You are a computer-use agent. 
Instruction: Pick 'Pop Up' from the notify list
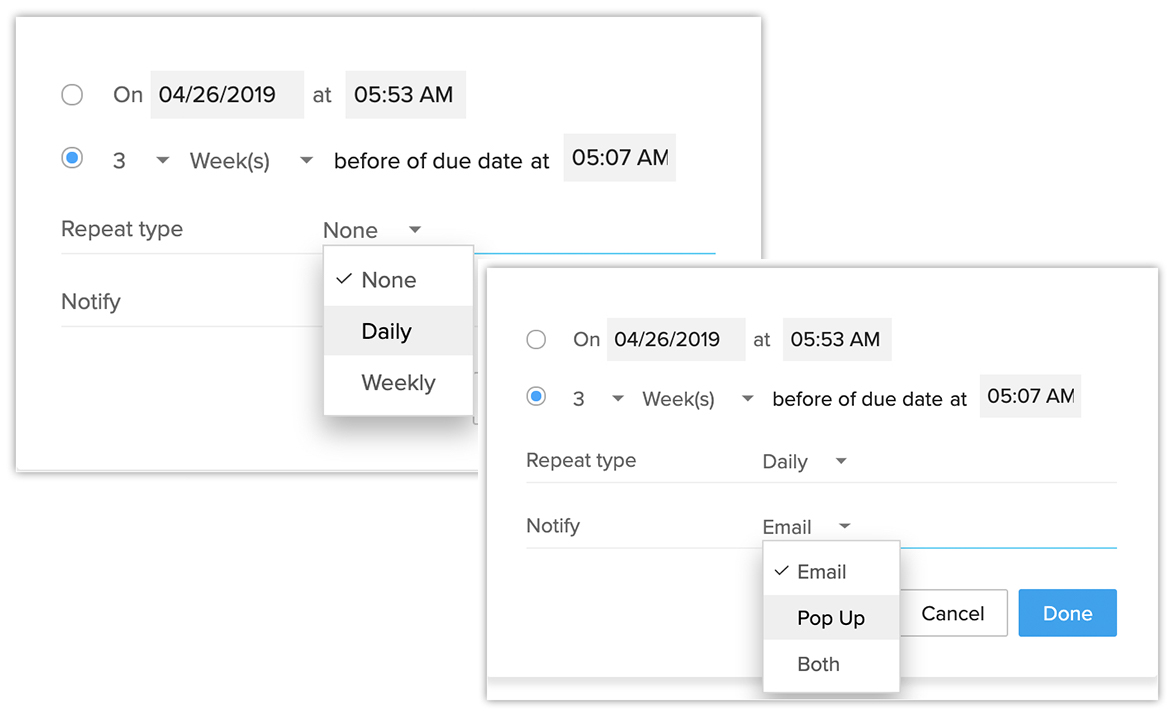pos(830,618)
